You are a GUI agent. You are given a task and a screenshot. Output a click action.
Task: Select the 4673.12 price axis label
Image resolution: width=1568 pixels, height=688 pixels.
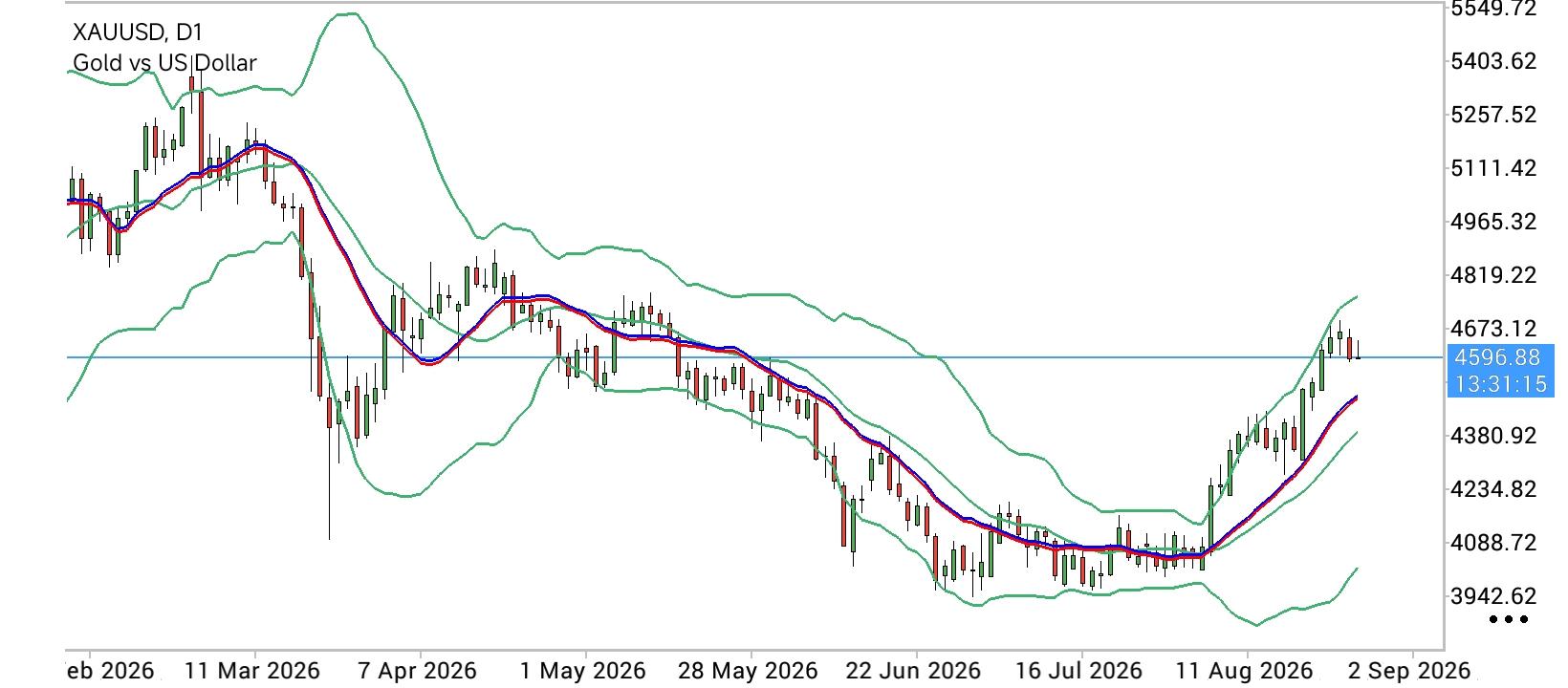coord(1493,329)
